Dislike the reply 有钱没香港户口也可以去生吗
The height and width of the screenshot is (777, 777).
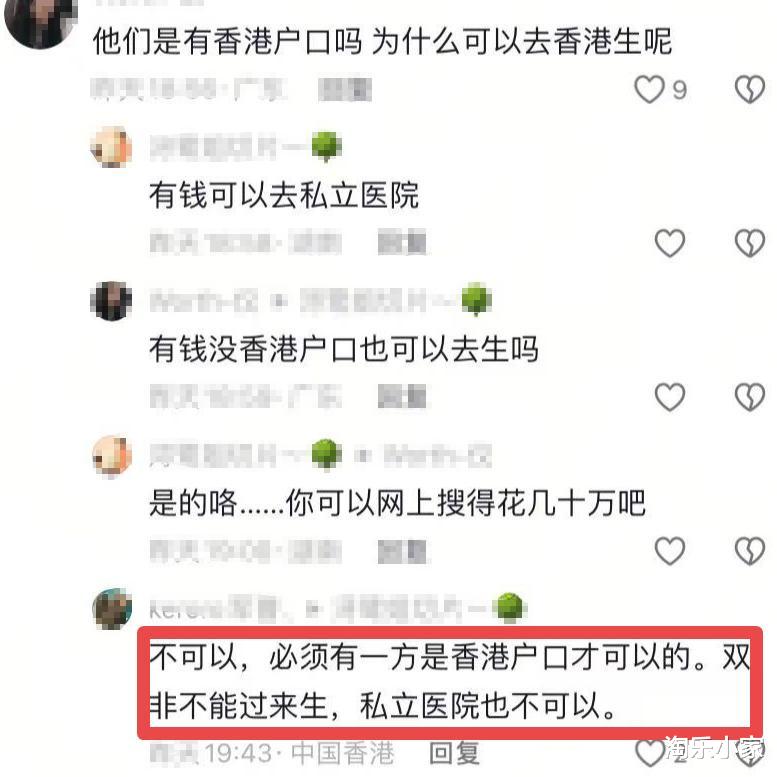click(749, 397)
